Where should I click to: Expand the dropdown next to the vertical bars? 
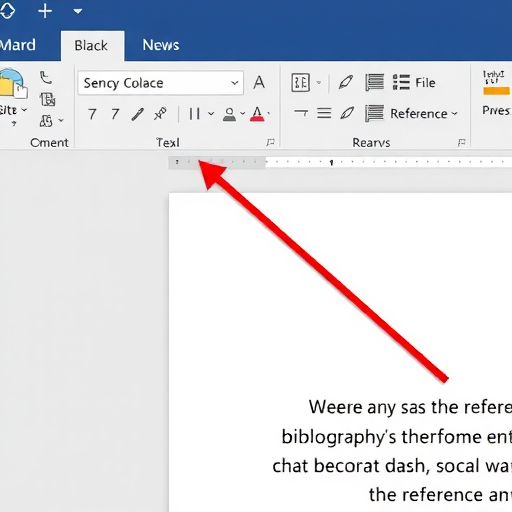[x=211, y=114]
